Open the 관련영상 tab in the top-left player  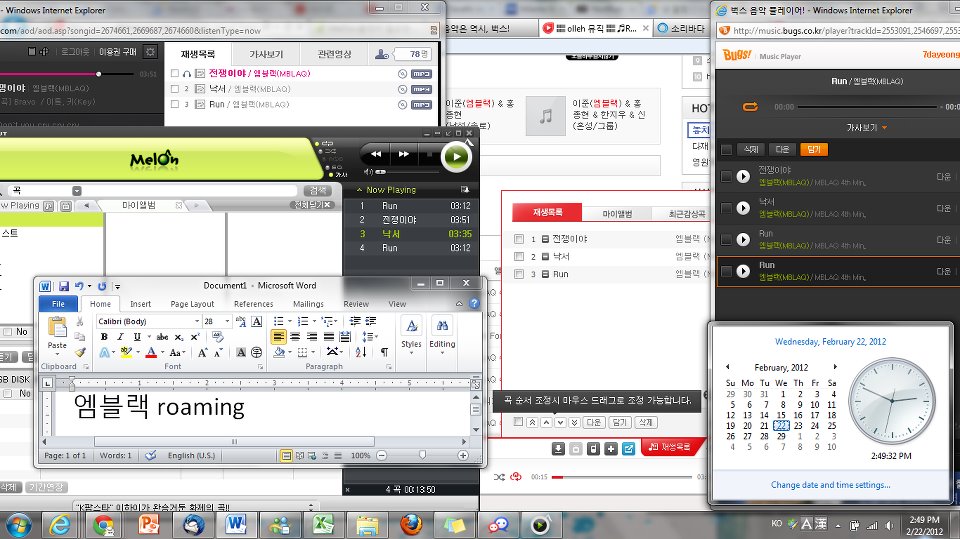(334, 54)
